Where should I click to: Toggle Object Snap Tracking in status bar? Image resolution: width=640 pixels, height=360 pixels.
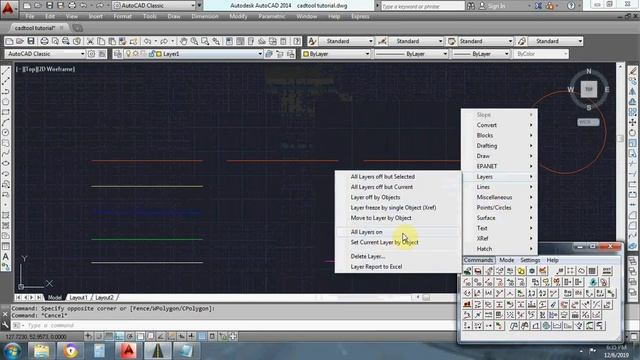161,336
